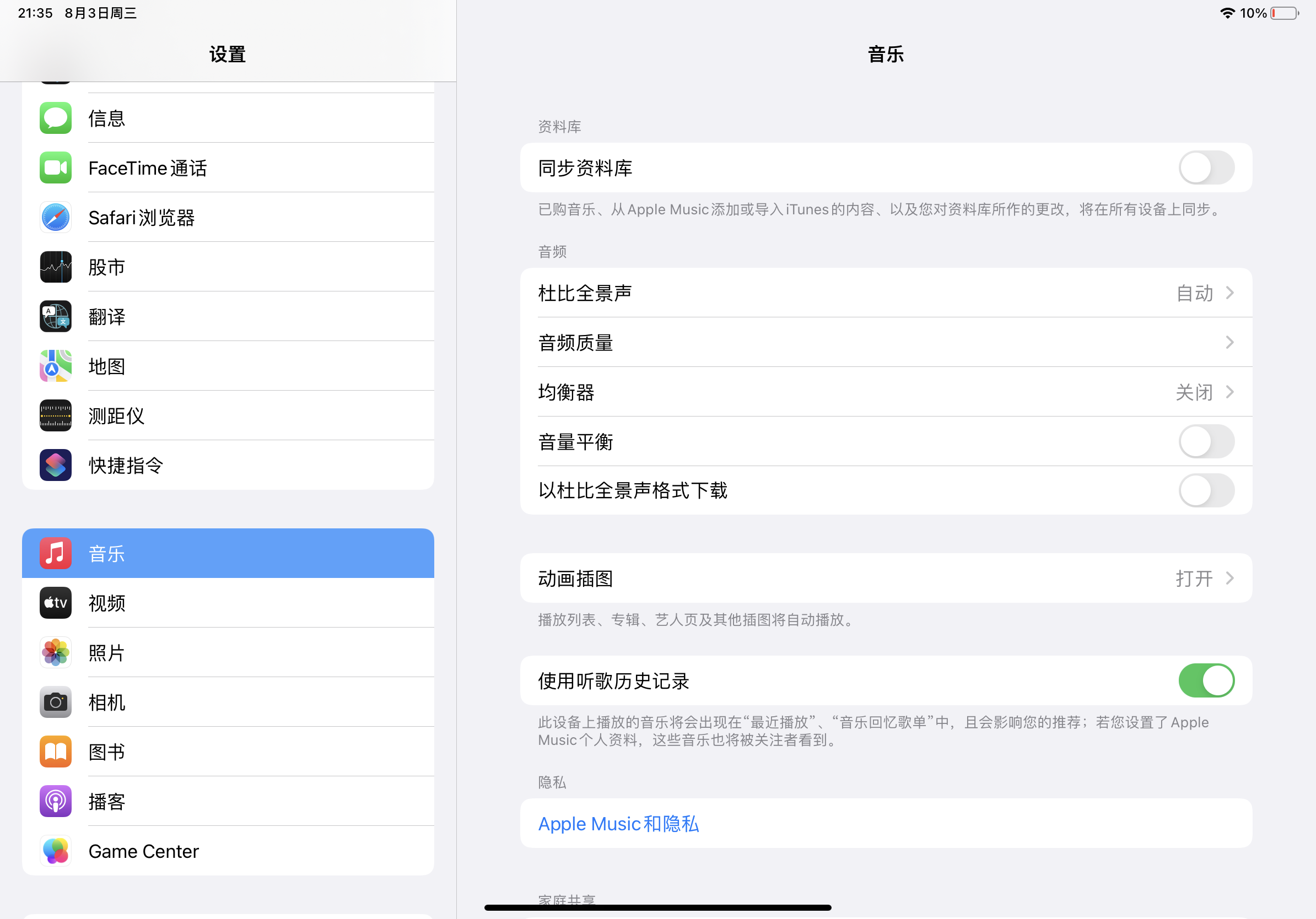Screen dimensions: 1316x919
Task: Open the Maps (地图) icon
Action: [56, 366]
